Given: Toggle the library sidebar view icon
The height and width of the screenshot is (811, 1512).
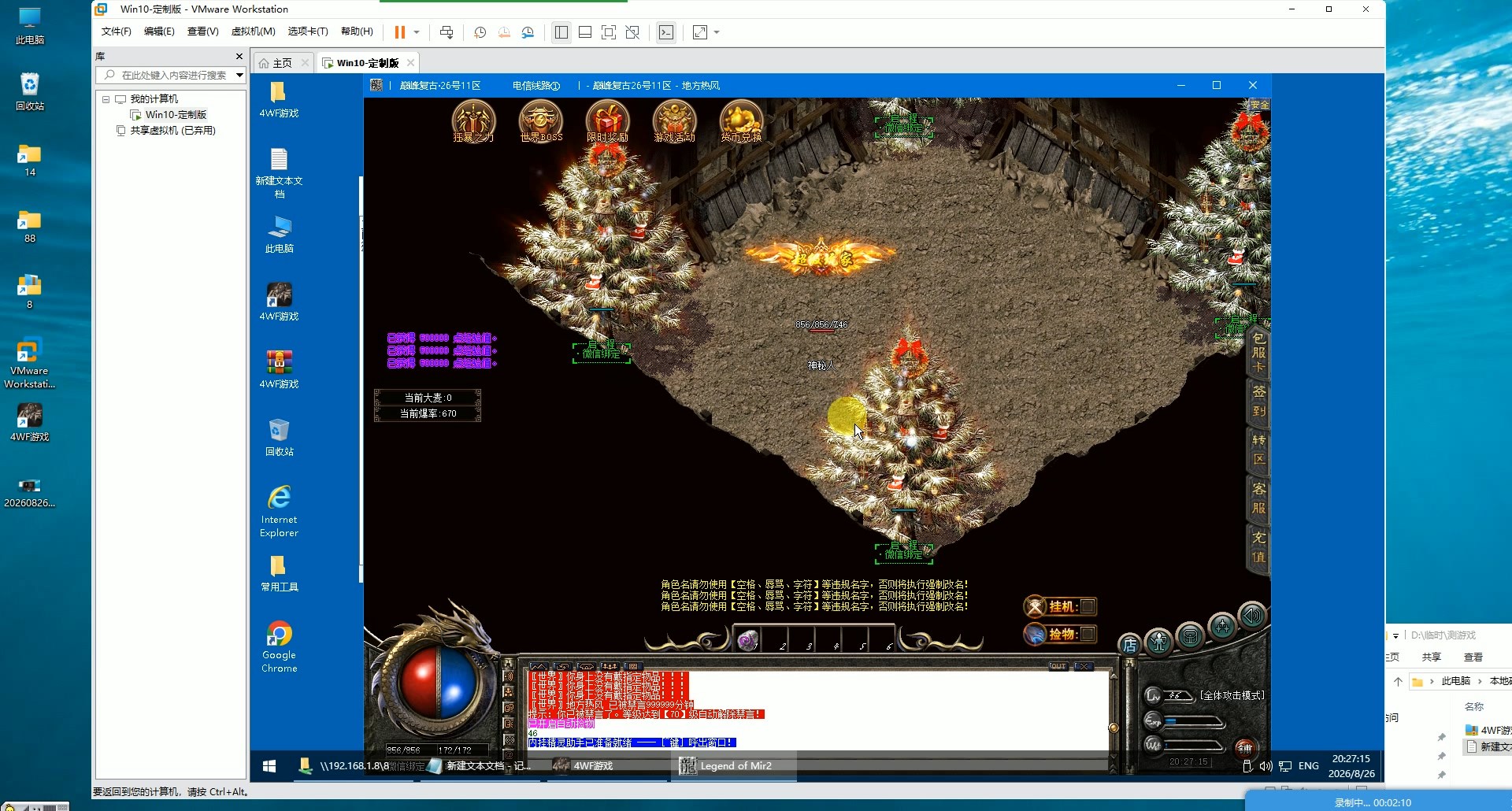Looking at the screenshot, I should tap(561, 32).
